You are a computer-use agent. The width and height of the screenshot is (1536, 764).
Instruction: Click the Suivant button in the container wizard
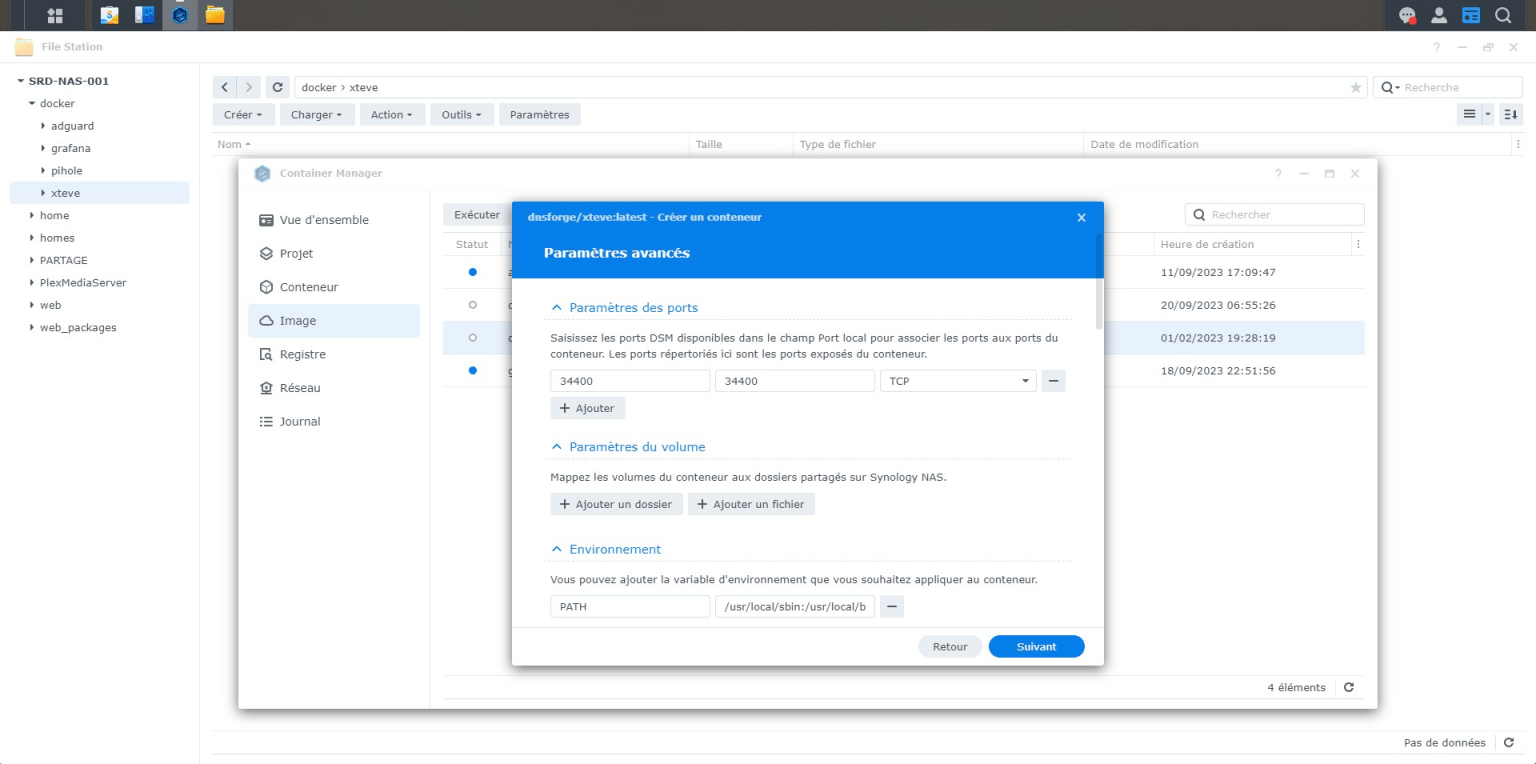1036,646
